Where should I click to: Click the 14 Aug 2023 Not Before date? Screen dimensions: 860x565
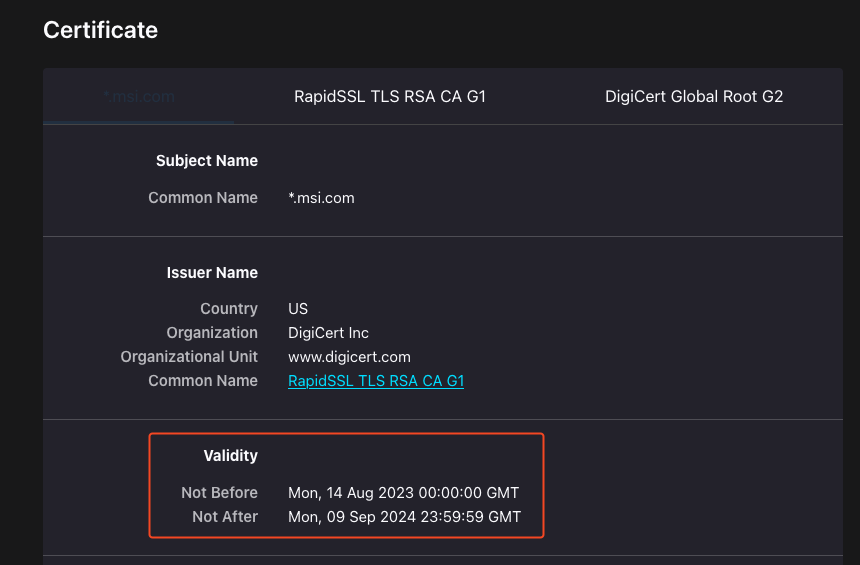tap(404, 493)
